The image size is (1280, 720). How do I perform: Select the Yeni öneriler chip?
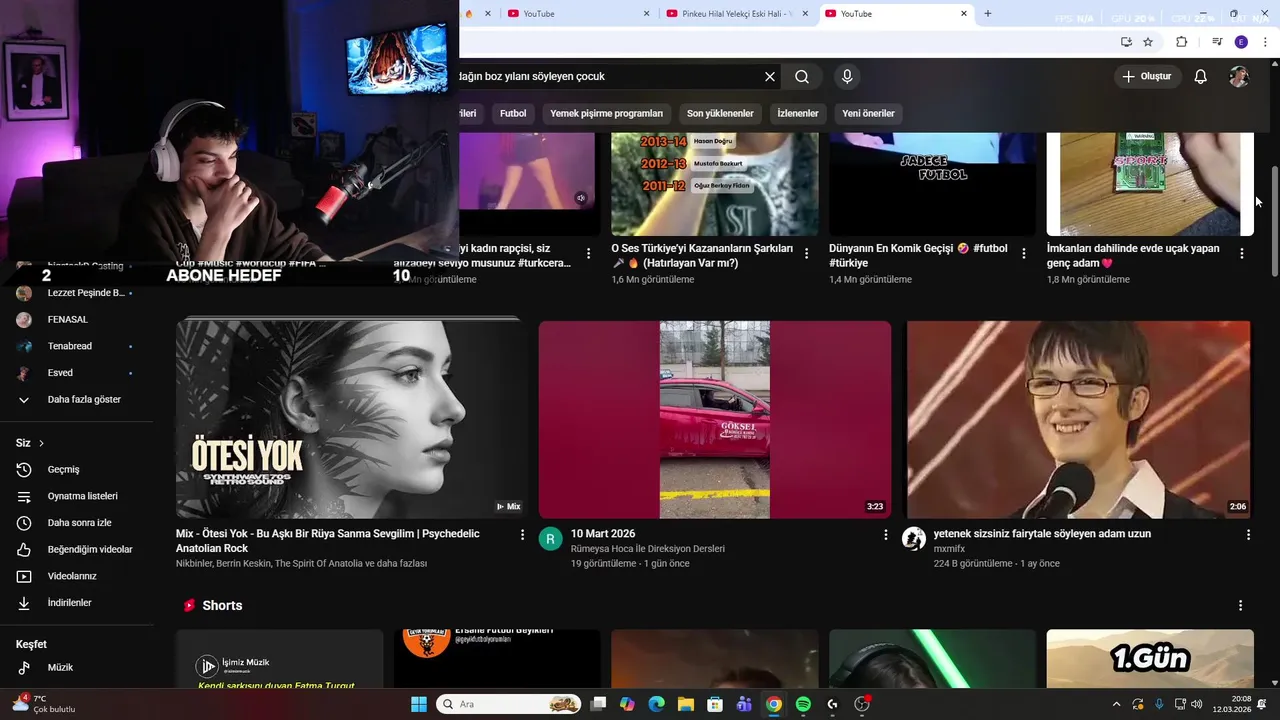pyautogui.click(x=868, y=113)
